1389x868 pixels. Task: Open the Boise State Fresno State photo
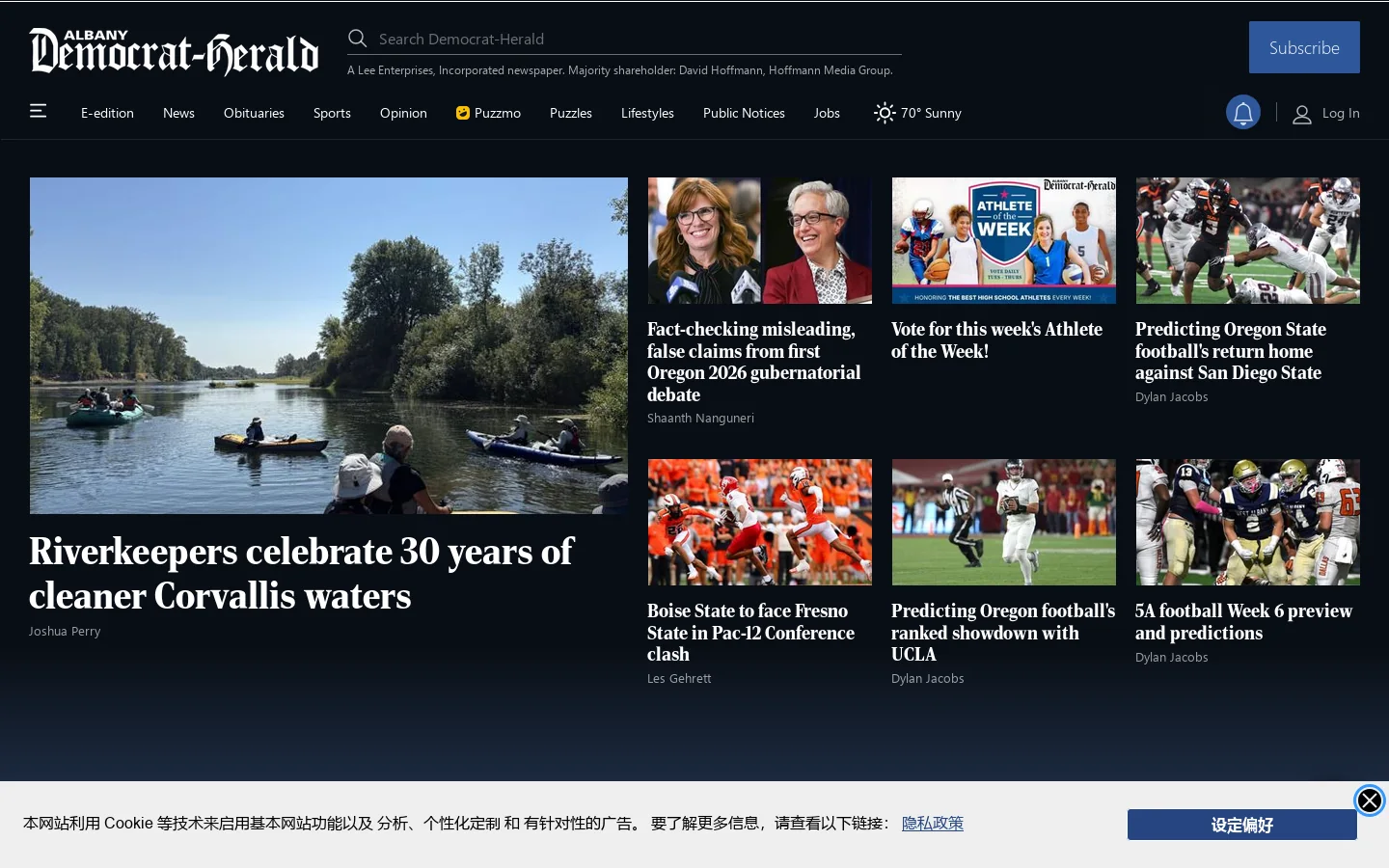(x=760, y=522)
